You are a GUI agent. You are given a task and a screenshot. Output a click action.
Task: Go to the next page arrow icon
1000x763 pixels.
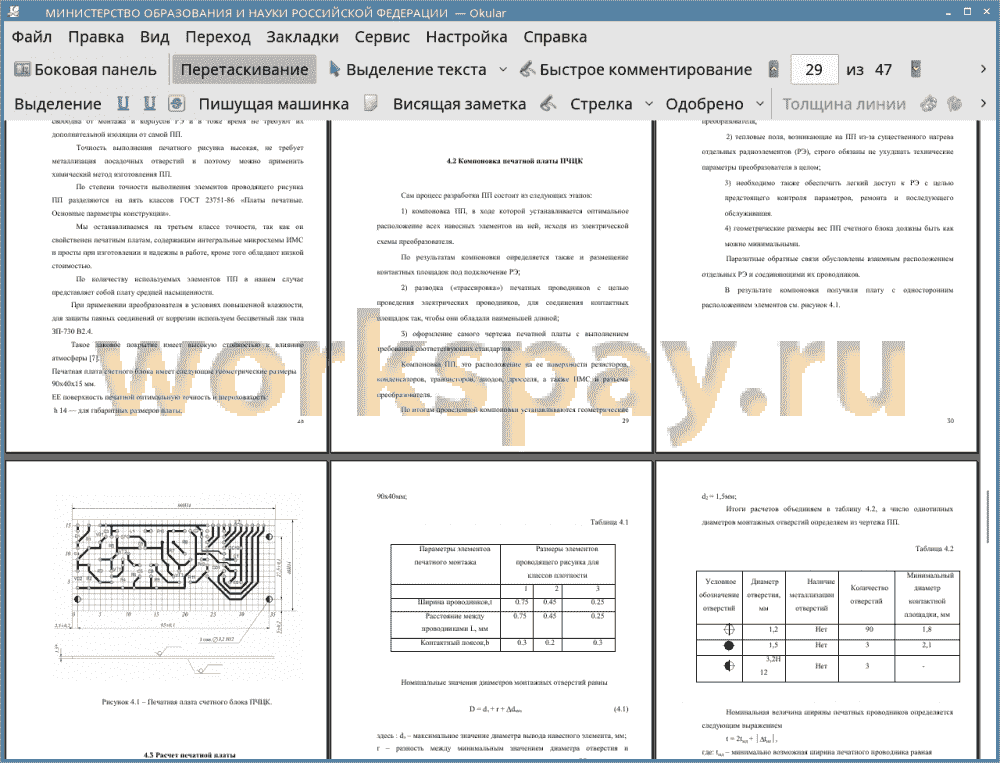pyautogui.click(x=916, y=70)
